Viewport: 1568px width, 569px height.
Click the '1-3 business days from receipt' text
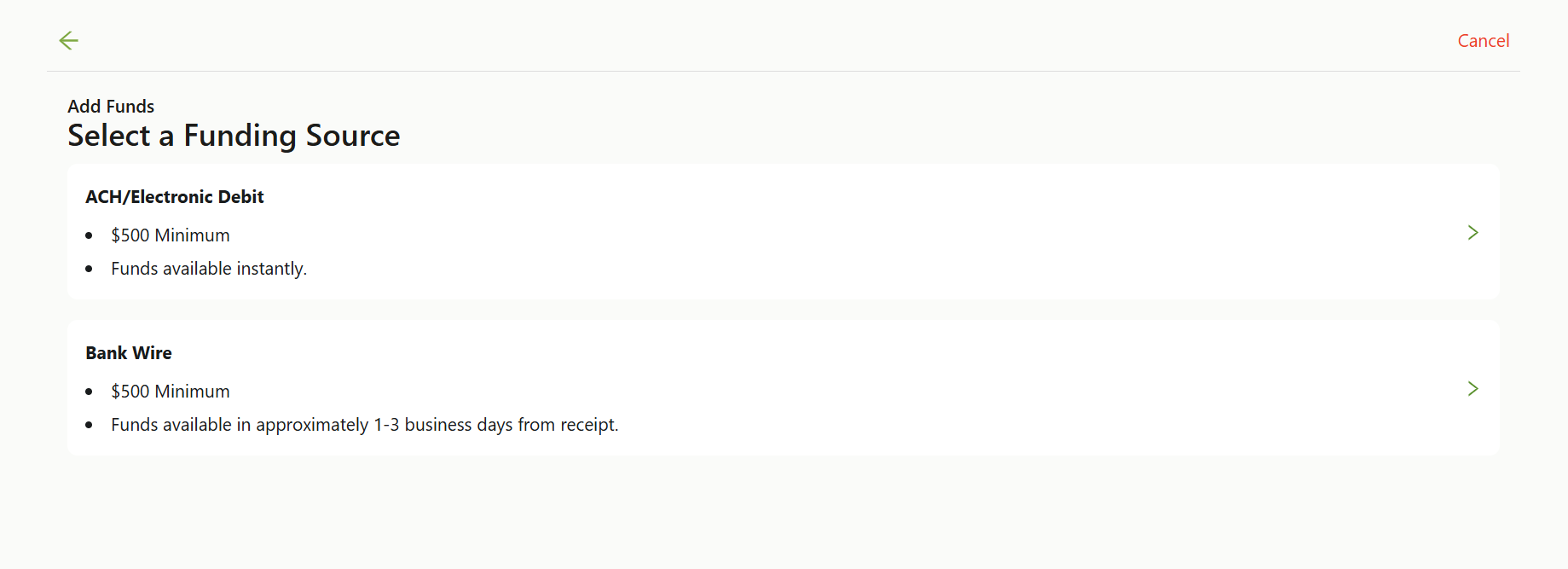496,425
